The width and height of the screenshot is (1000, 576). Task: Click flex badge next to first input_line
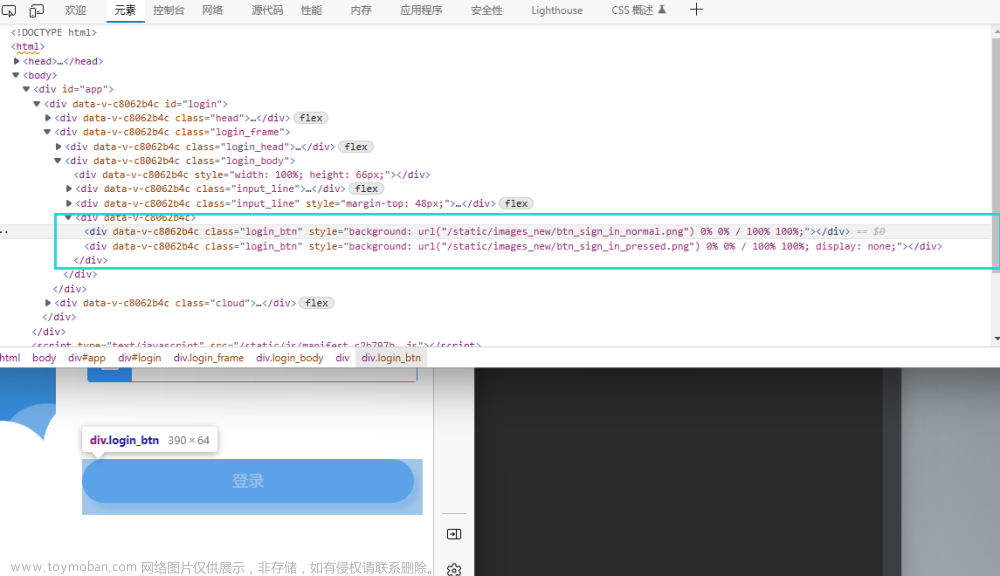pos(367,189)
